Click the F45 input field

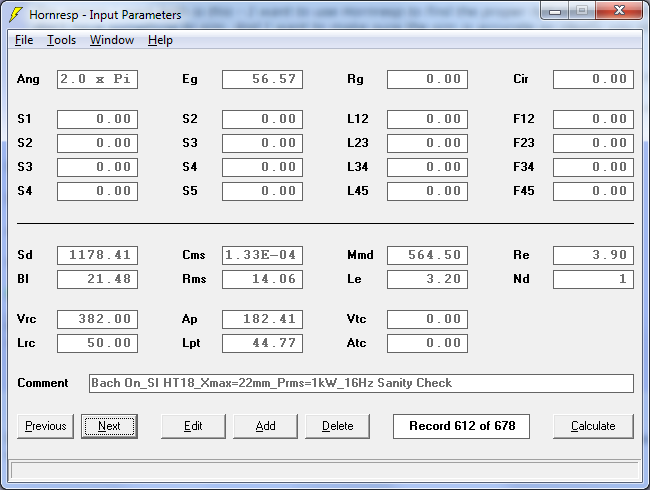click(x=593, y=192)
